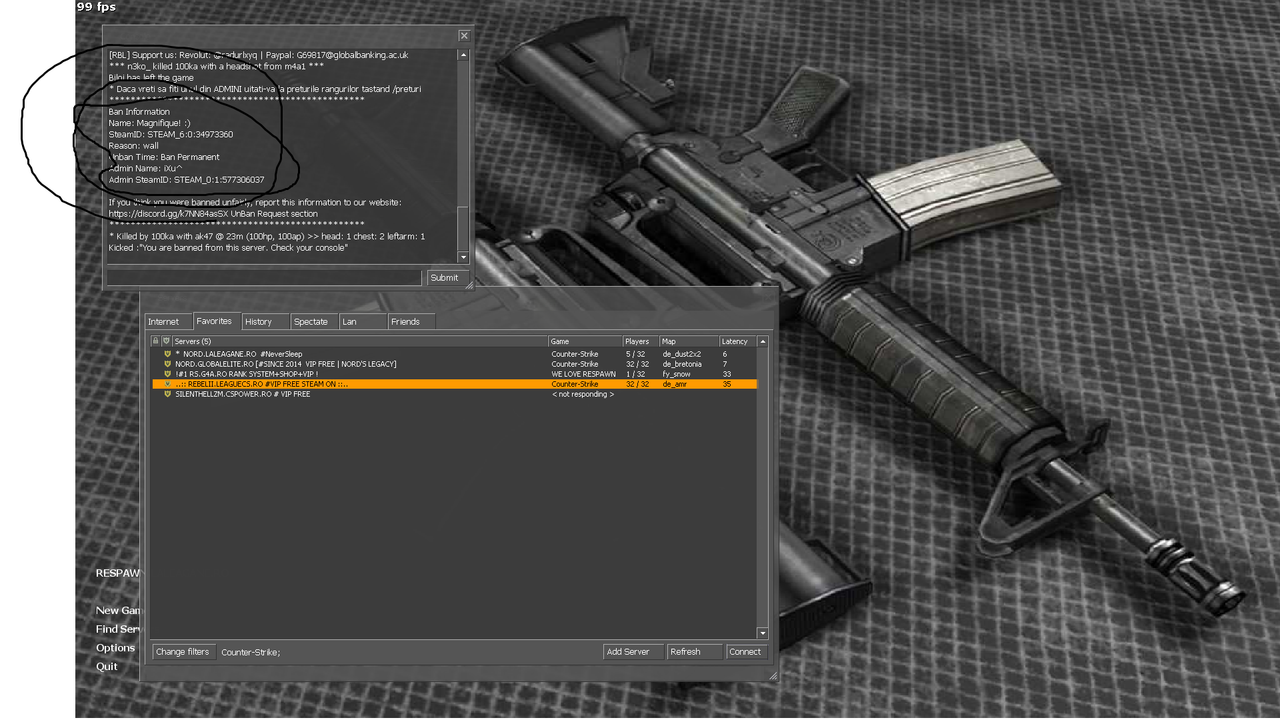This screenshot has height=720, width=1280.
Task: Click 'Reason: wall' console line
Action: pyautogui.click(x=133, y=146)
